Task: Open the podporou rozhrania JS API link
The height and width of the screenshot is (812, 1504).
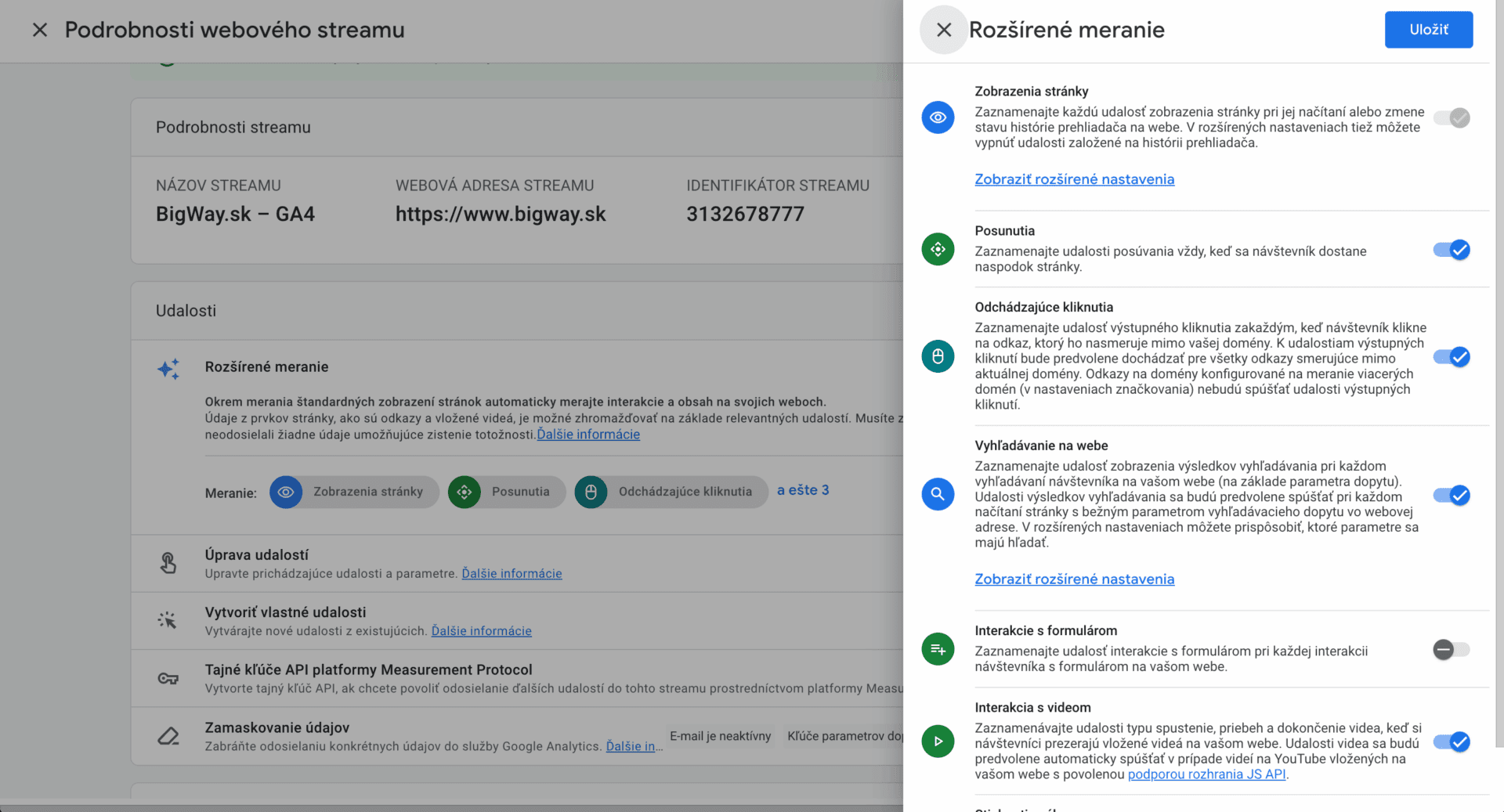Action: coord(1206,774)
